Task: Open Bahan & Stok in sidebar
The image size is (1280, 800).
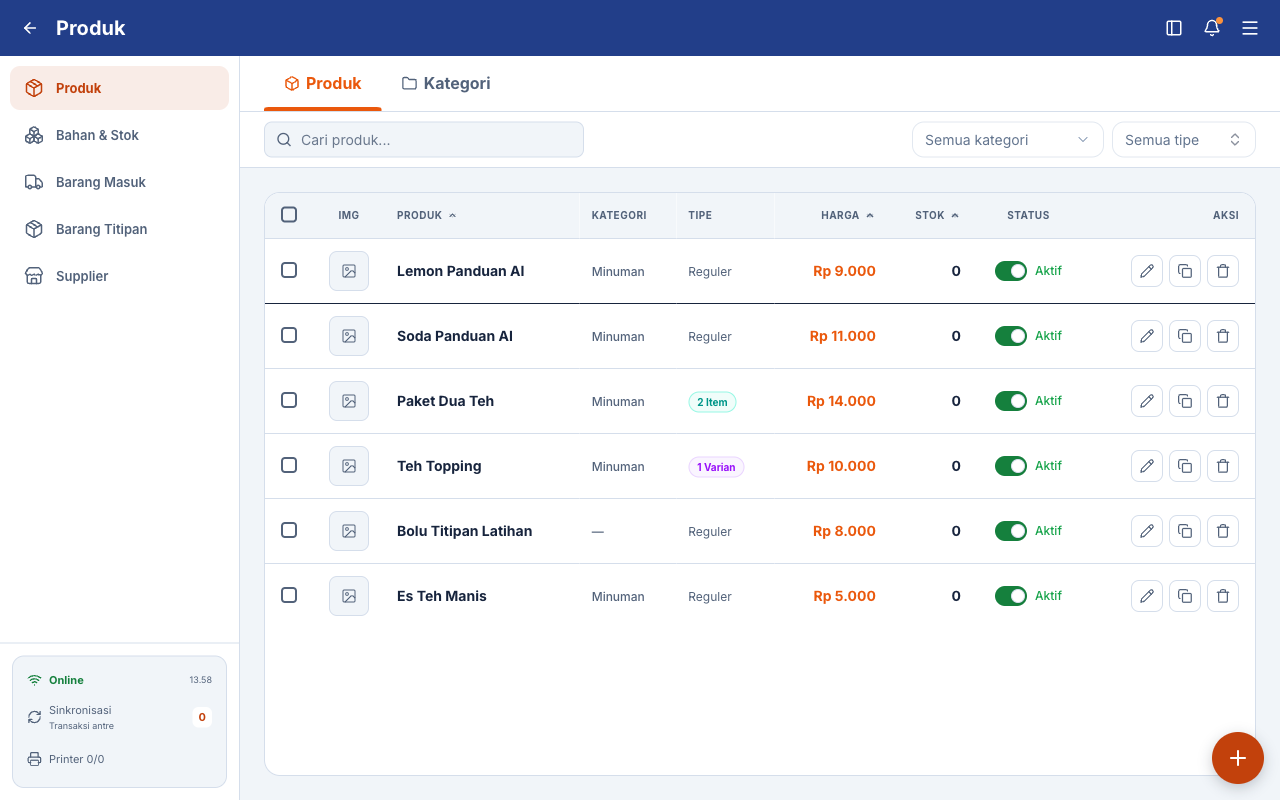Action: [x=120, y=135]
